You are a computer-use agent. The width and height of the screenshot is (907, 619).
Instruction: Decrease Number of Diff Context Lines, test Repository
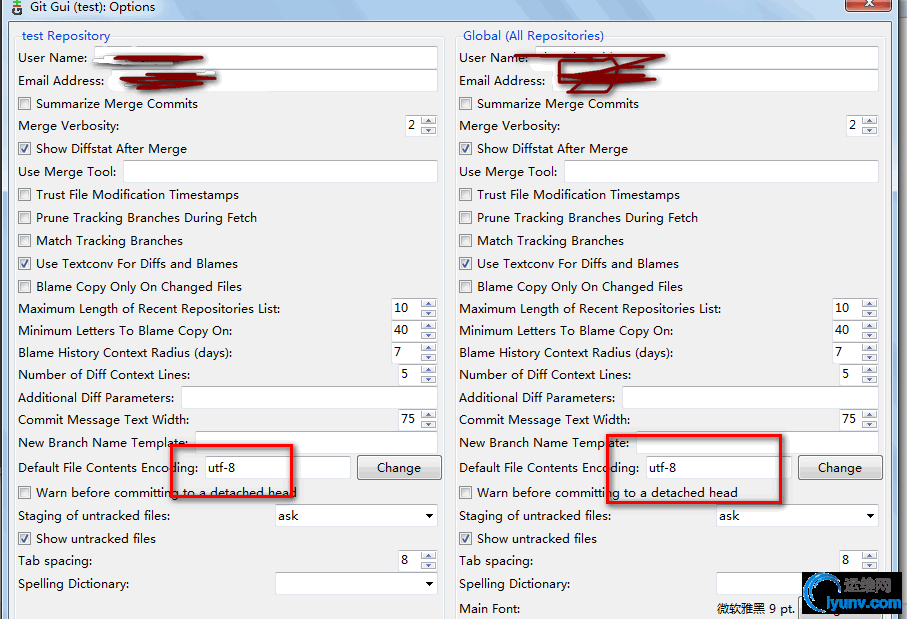[429, 379]
